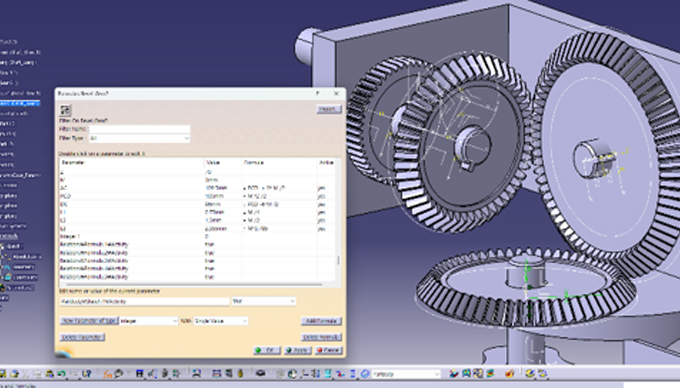Click the Undo arrow icon in bottom toolbar
The height and width of the screenshot is (388, 680).
[x=62, y=373]
